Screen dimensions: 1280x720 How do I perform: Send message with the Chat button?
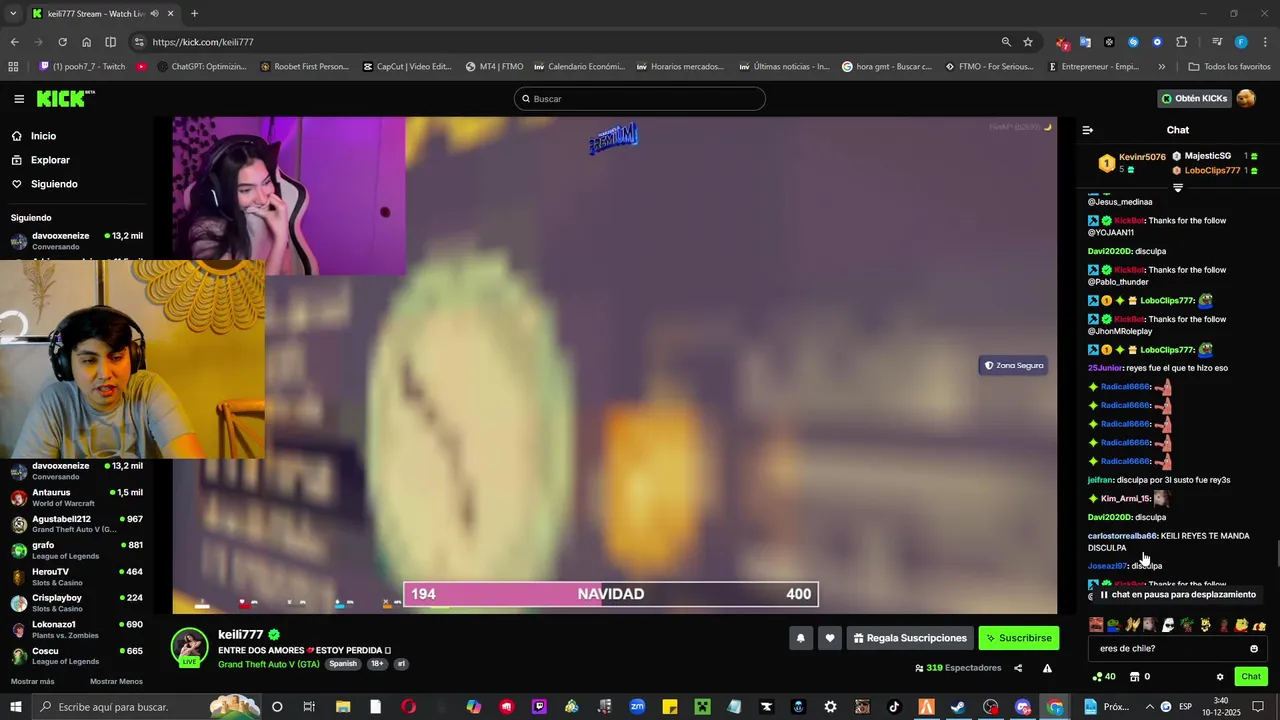(x=1251, y=677)
